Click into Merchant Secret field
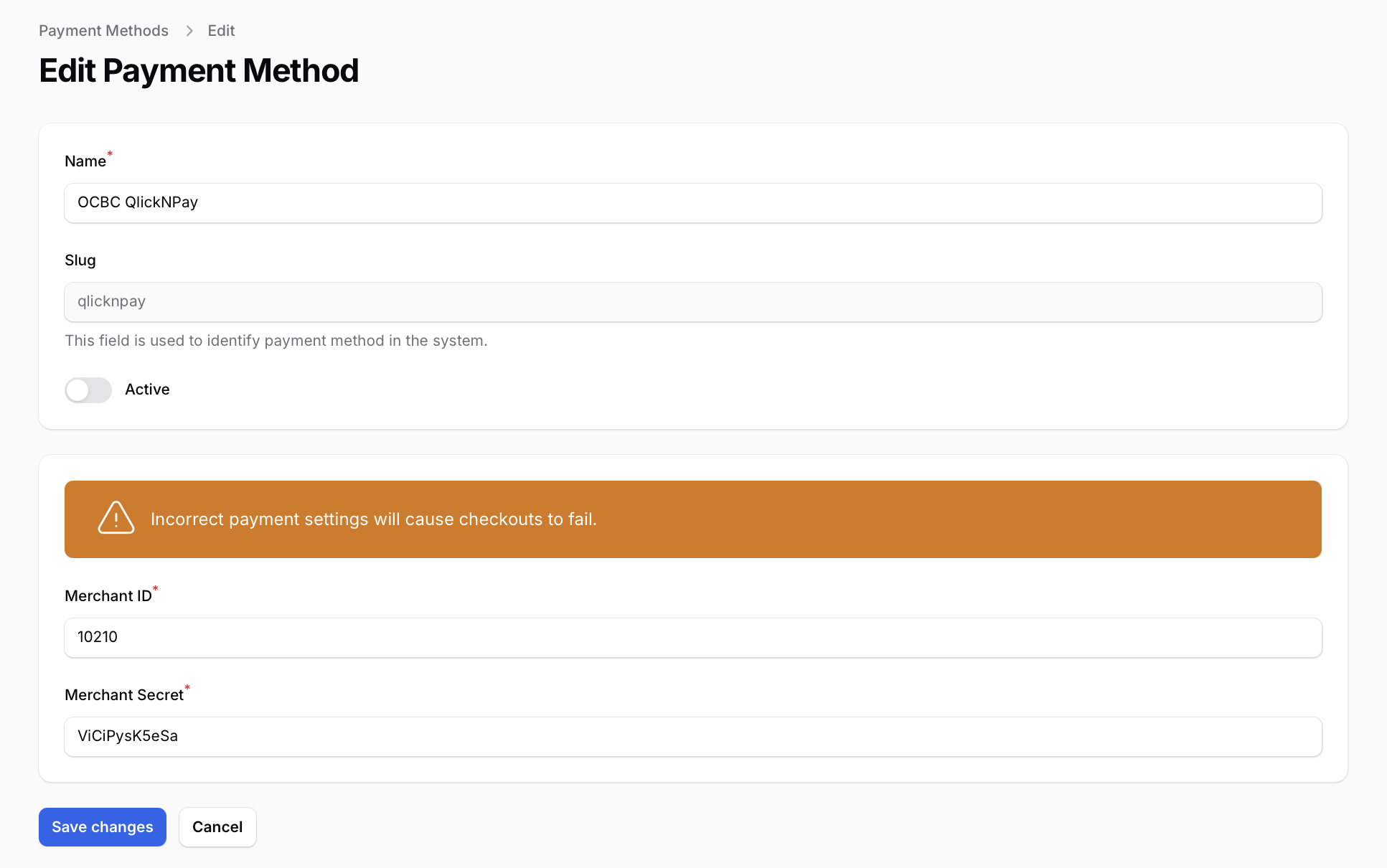The image size is (1387, 868). 692,737
